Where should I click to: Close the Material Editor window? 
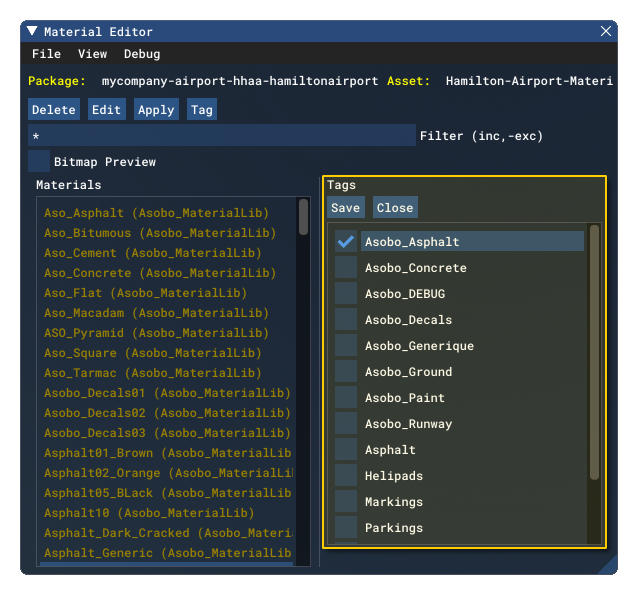tap(606, 32)
